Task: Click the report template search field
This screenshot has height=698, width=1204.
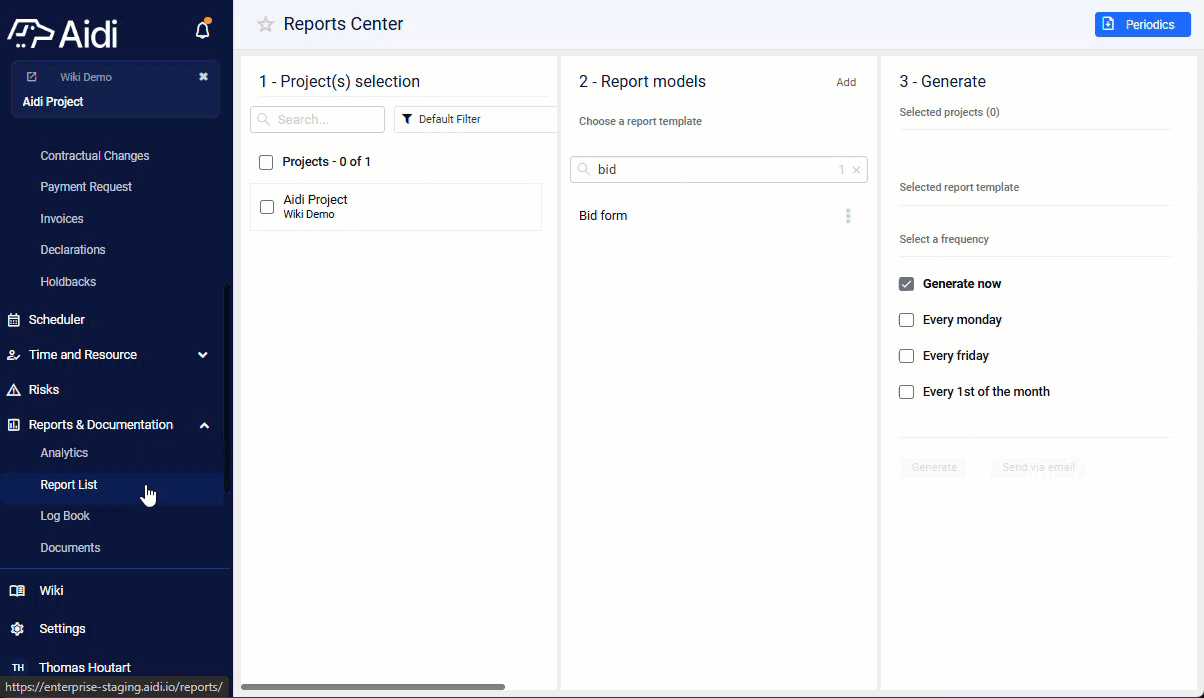Action: point(718,170)
